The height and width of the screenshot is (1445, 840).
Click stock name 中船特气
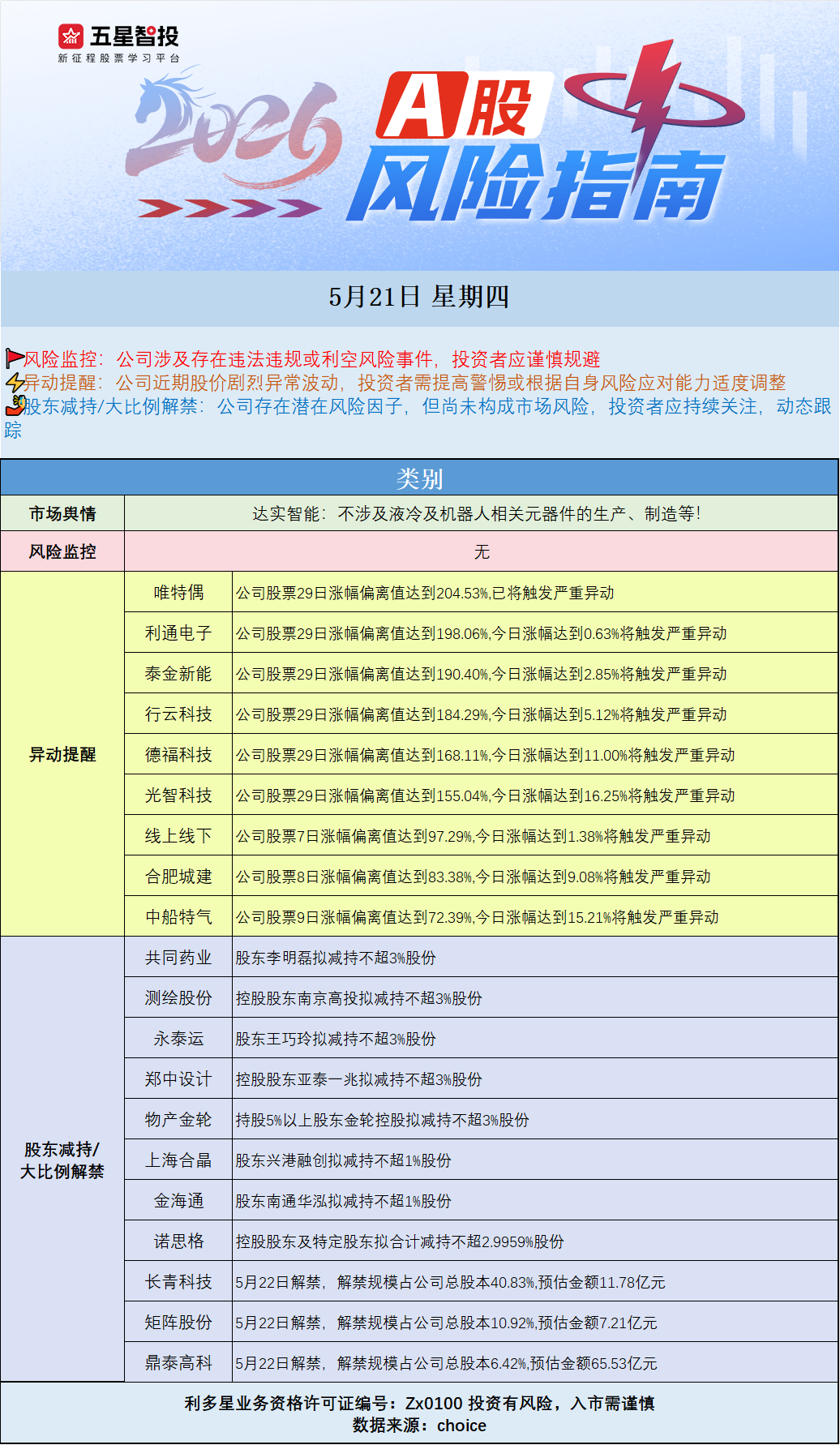coord(178,916)
